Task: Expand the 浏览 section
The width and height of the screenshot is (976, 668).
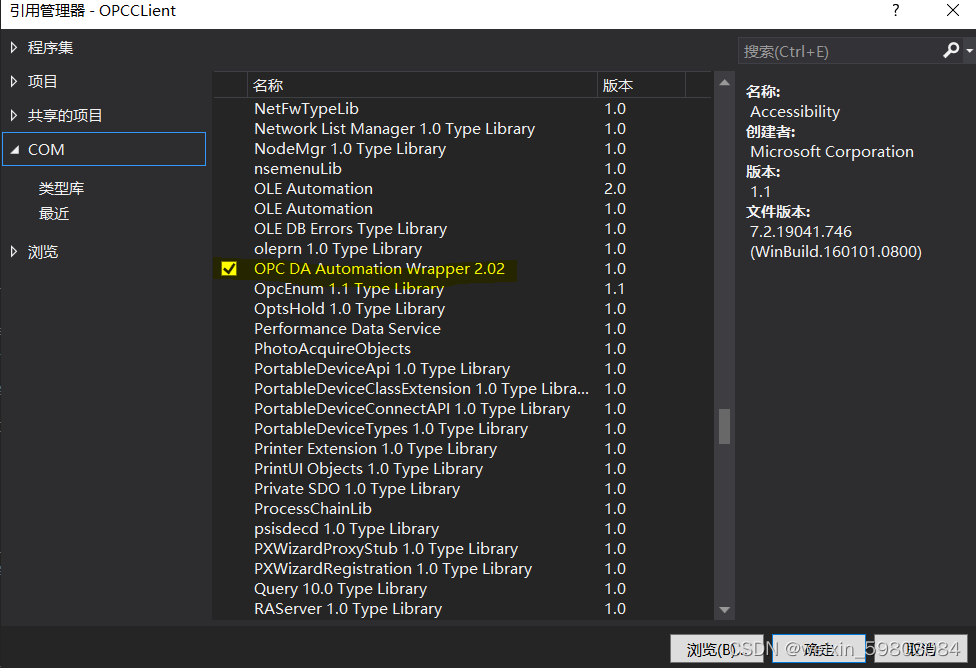Action: pos(14,251)
